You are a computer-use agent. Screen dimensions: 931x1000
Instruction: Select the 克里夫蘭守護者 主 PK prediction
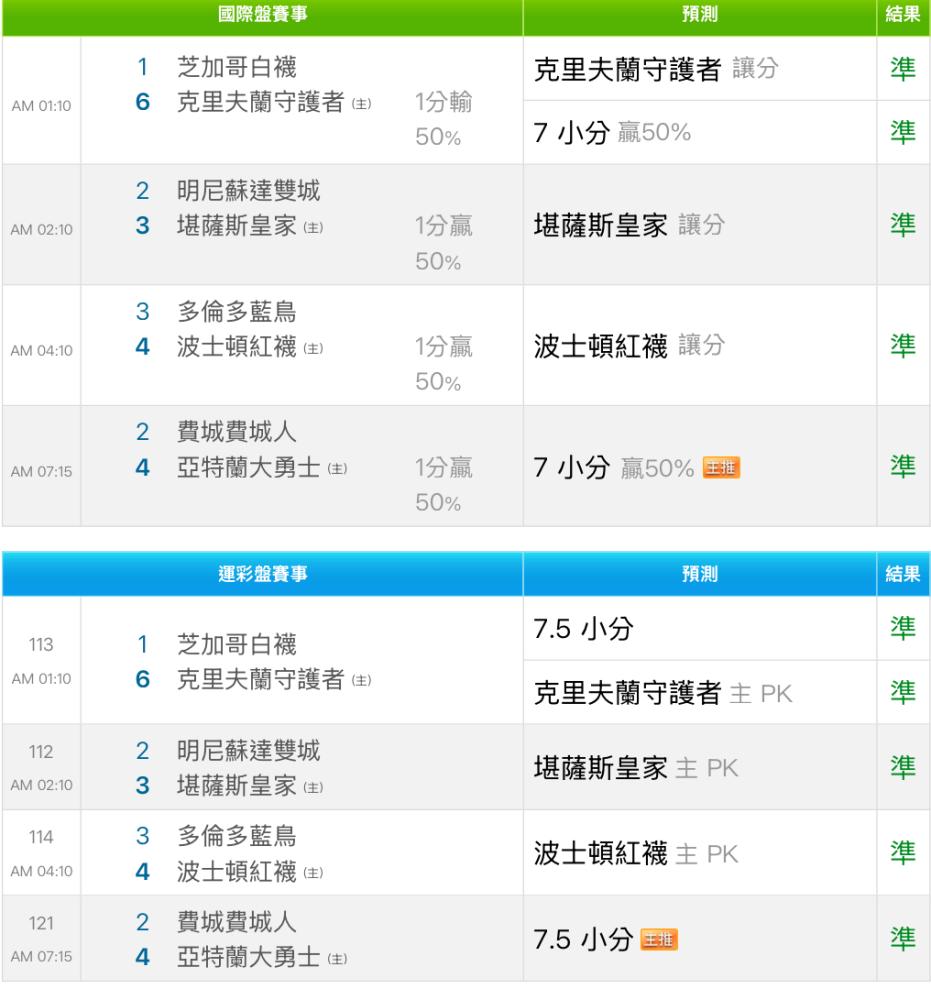(x=663, y=693)
